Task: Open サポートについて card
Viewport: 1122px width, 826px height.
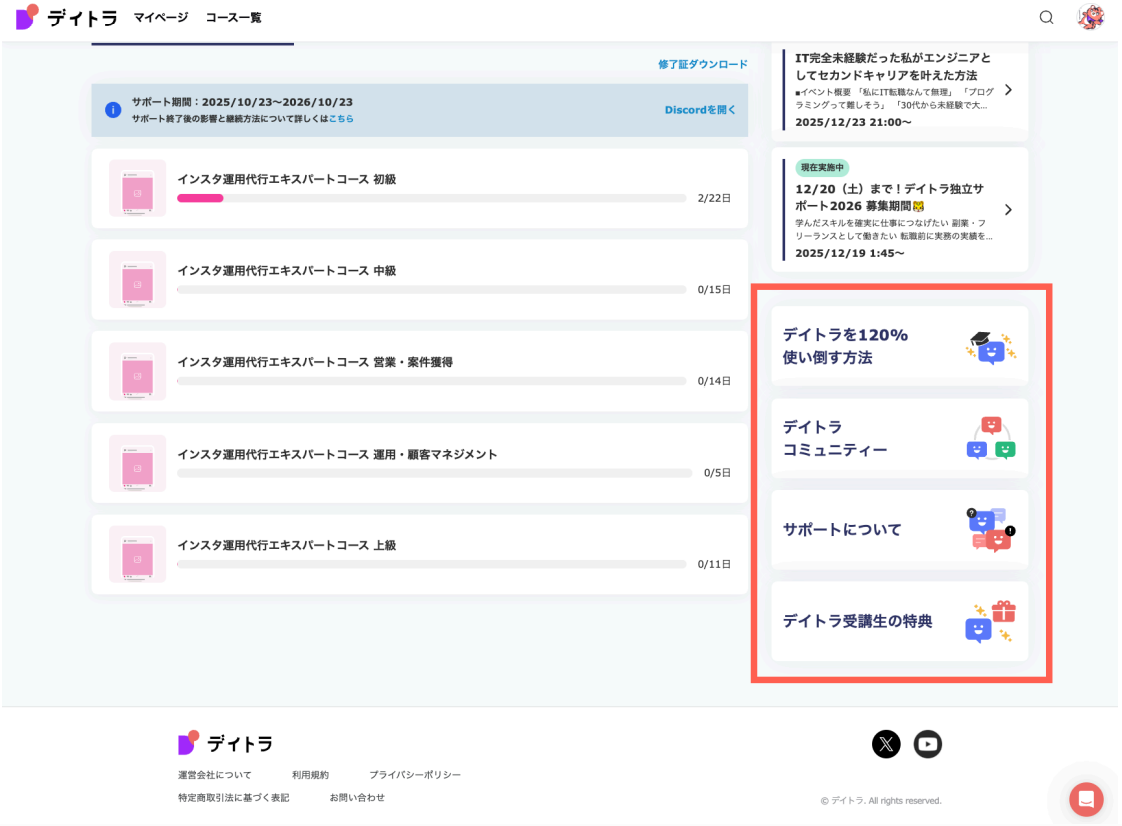Action: point(899,530)
